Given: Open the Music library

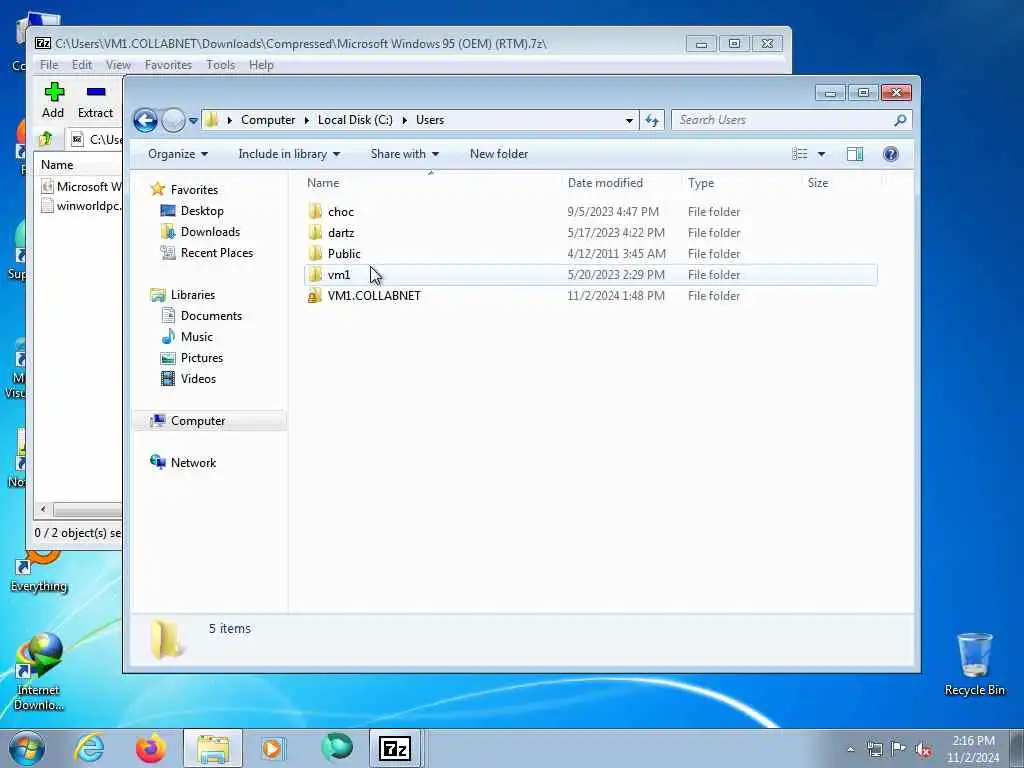Looking at the screenshot, I should coord(197,337).
